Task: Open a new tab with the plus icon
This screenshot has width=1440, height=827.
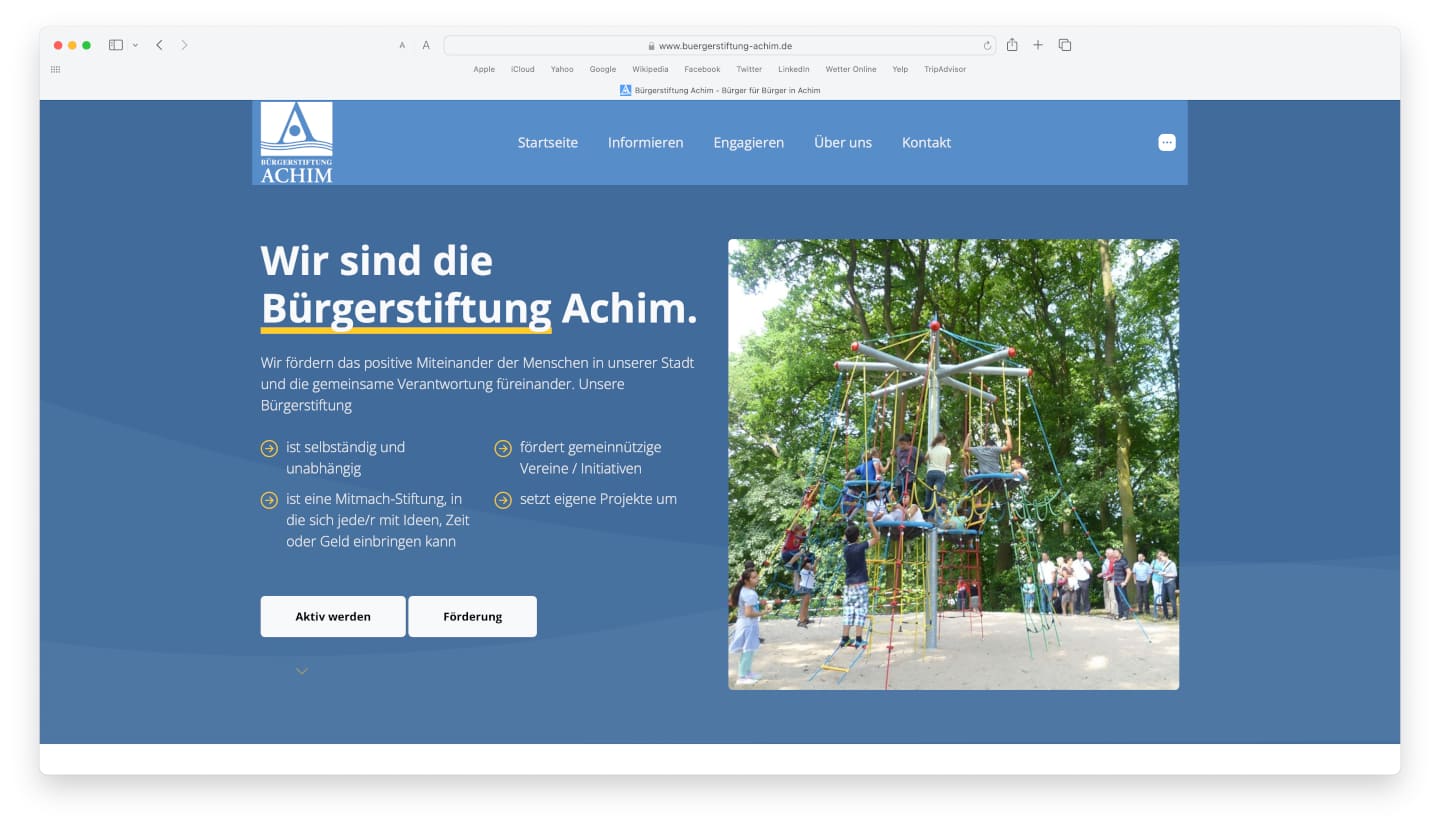Action: (1037, 44)
